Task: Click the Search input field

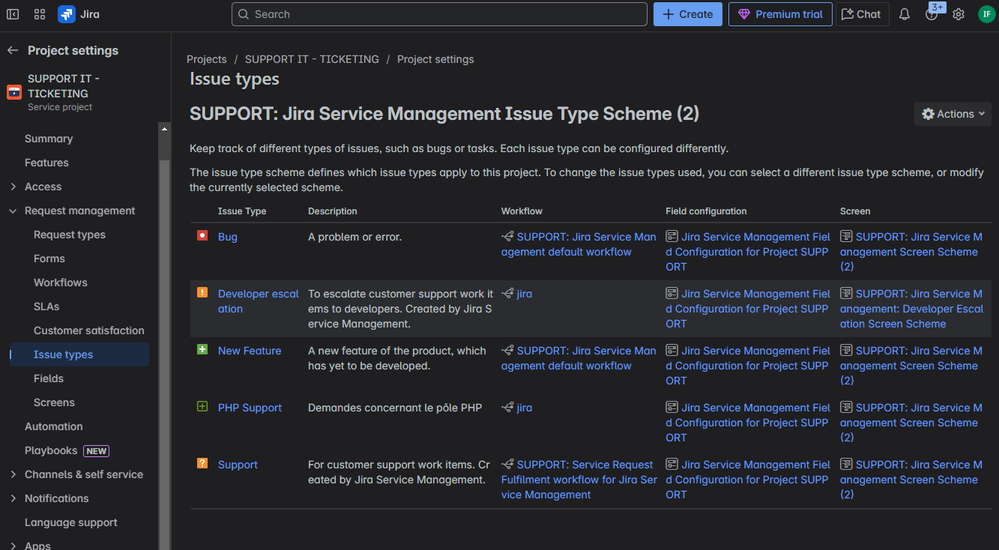Action: click(x=440, y=14)
